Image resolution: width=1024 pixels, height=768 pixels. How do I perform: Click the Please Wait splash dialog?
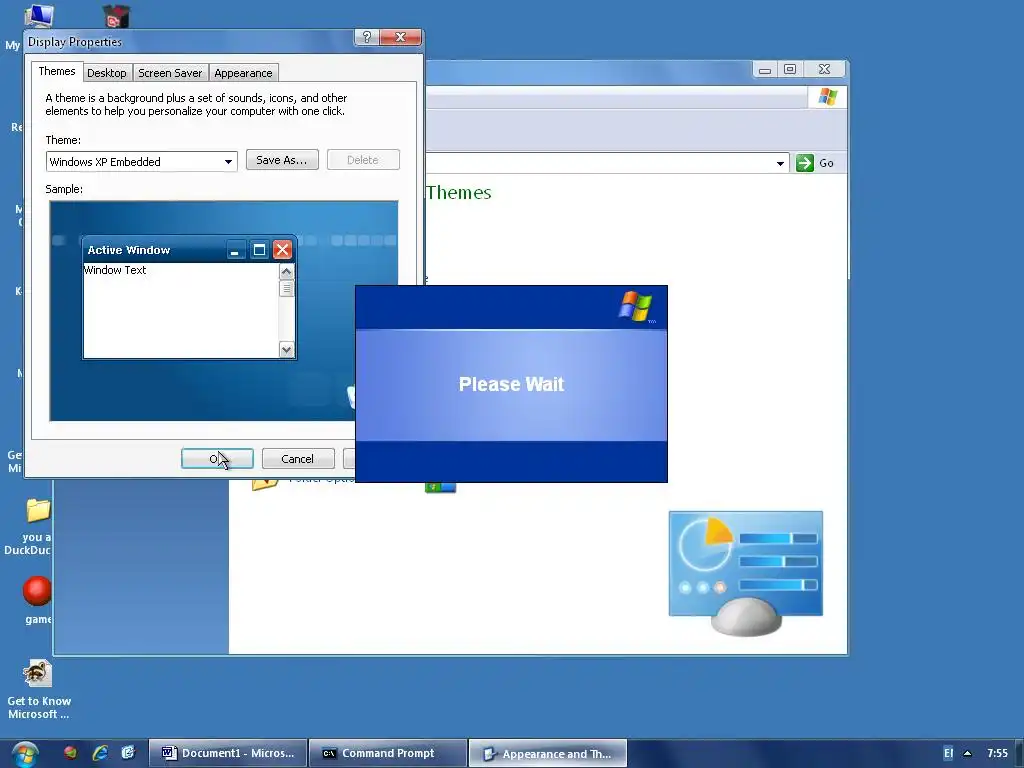[x=511, y=384]
